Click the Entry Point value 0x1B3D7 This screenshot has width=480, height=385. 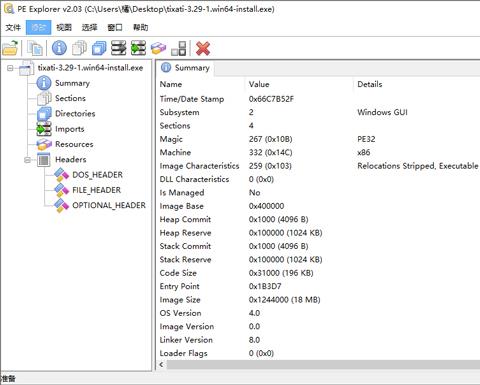265,286
